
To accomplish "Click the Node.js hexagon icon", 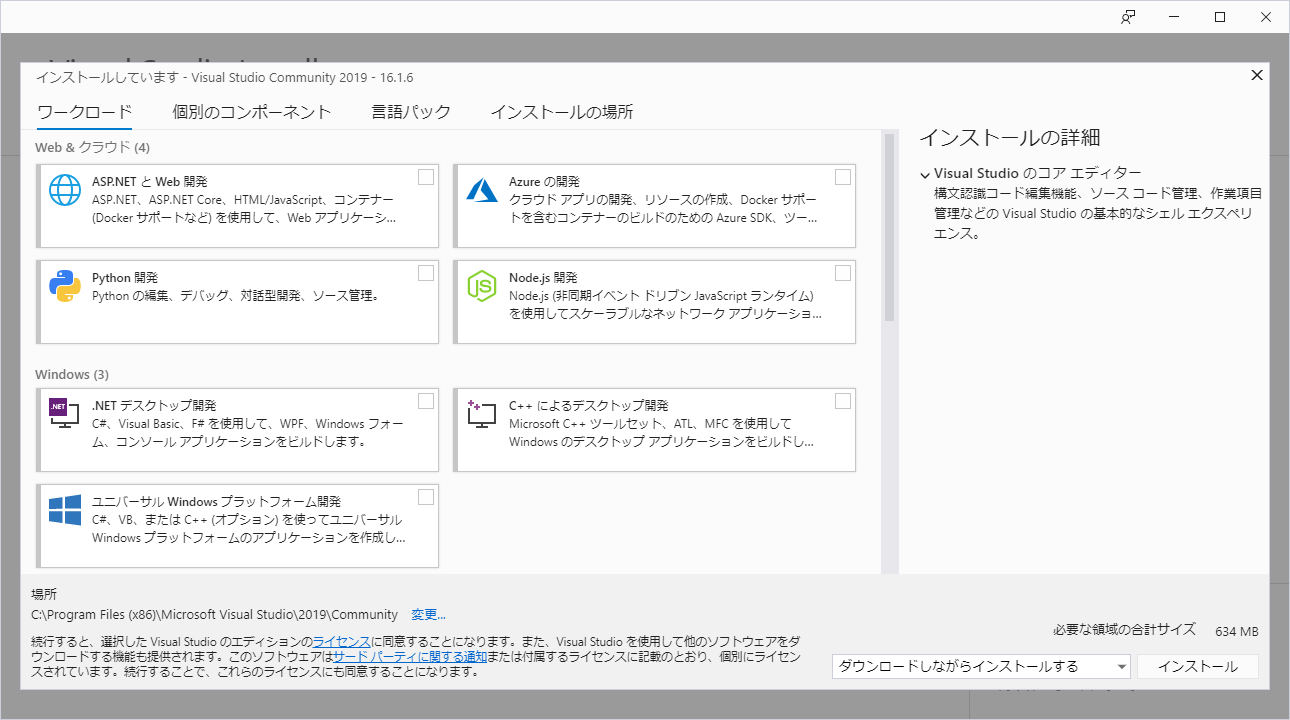I will click(x=482, y=285).
